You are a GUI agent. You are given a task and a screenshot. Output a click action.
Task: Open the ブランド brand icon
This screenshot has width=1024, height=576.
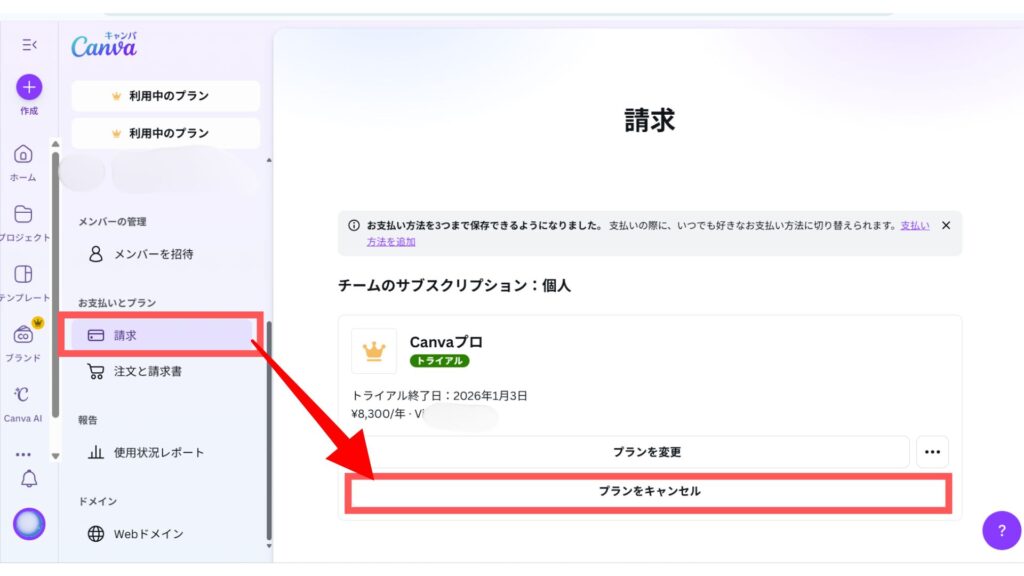point(23,335)
